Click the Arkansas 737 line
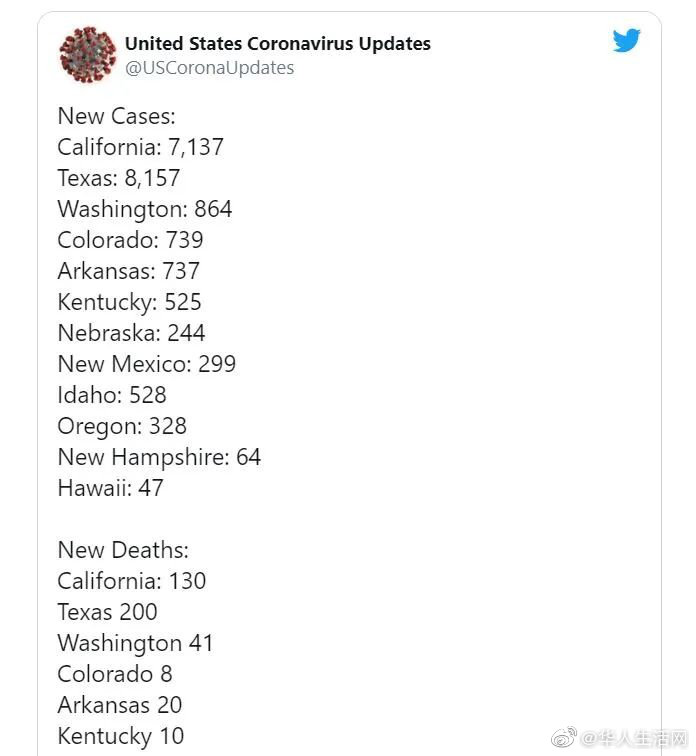 128,271
